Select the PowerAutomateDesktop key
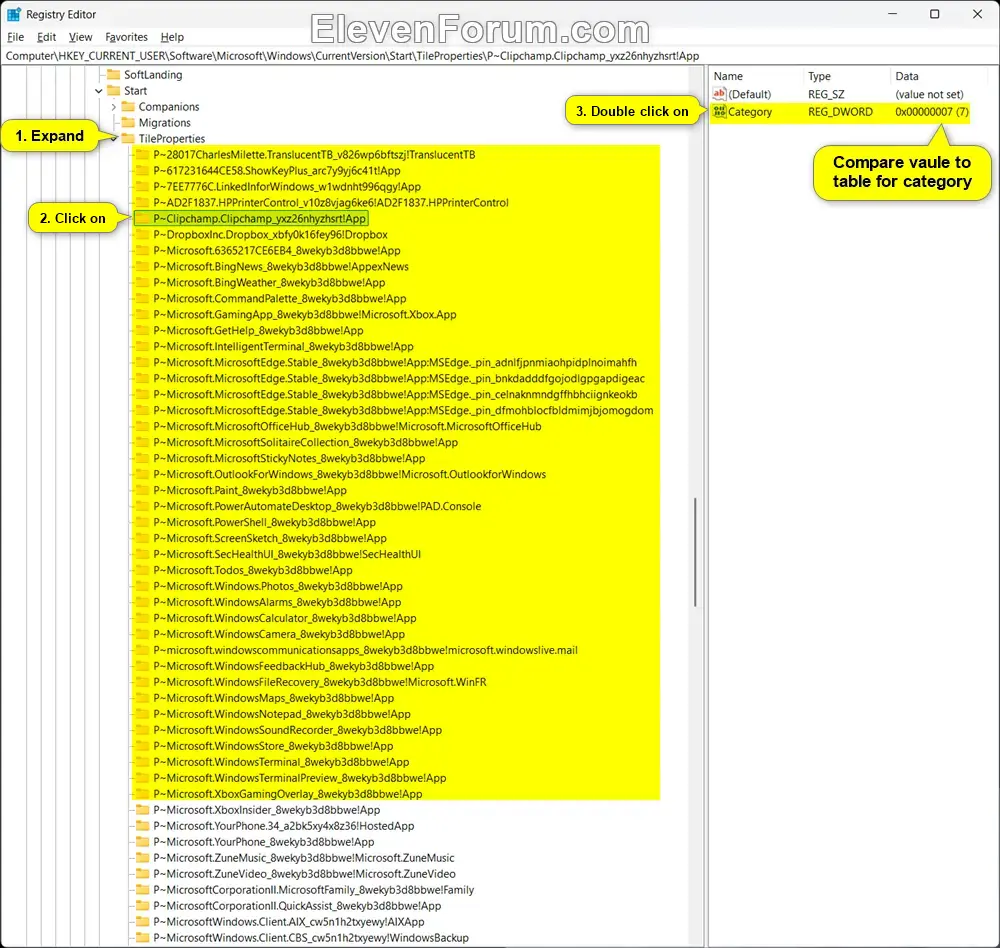This screenshot has width=1000, height=948. tap(317, 506)
